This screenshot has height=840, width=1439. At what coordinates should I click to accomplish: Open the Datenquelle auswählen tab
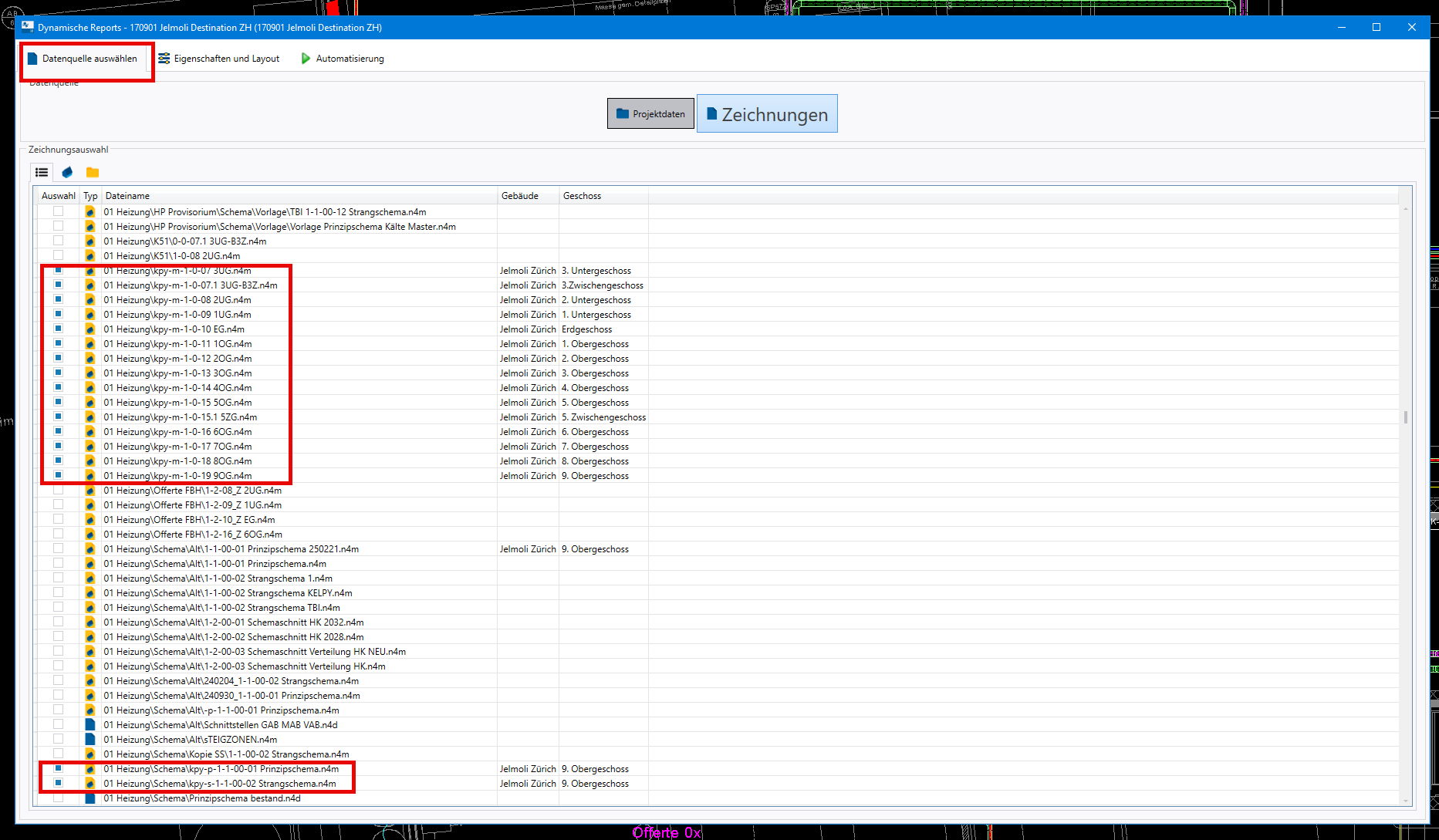83,59
